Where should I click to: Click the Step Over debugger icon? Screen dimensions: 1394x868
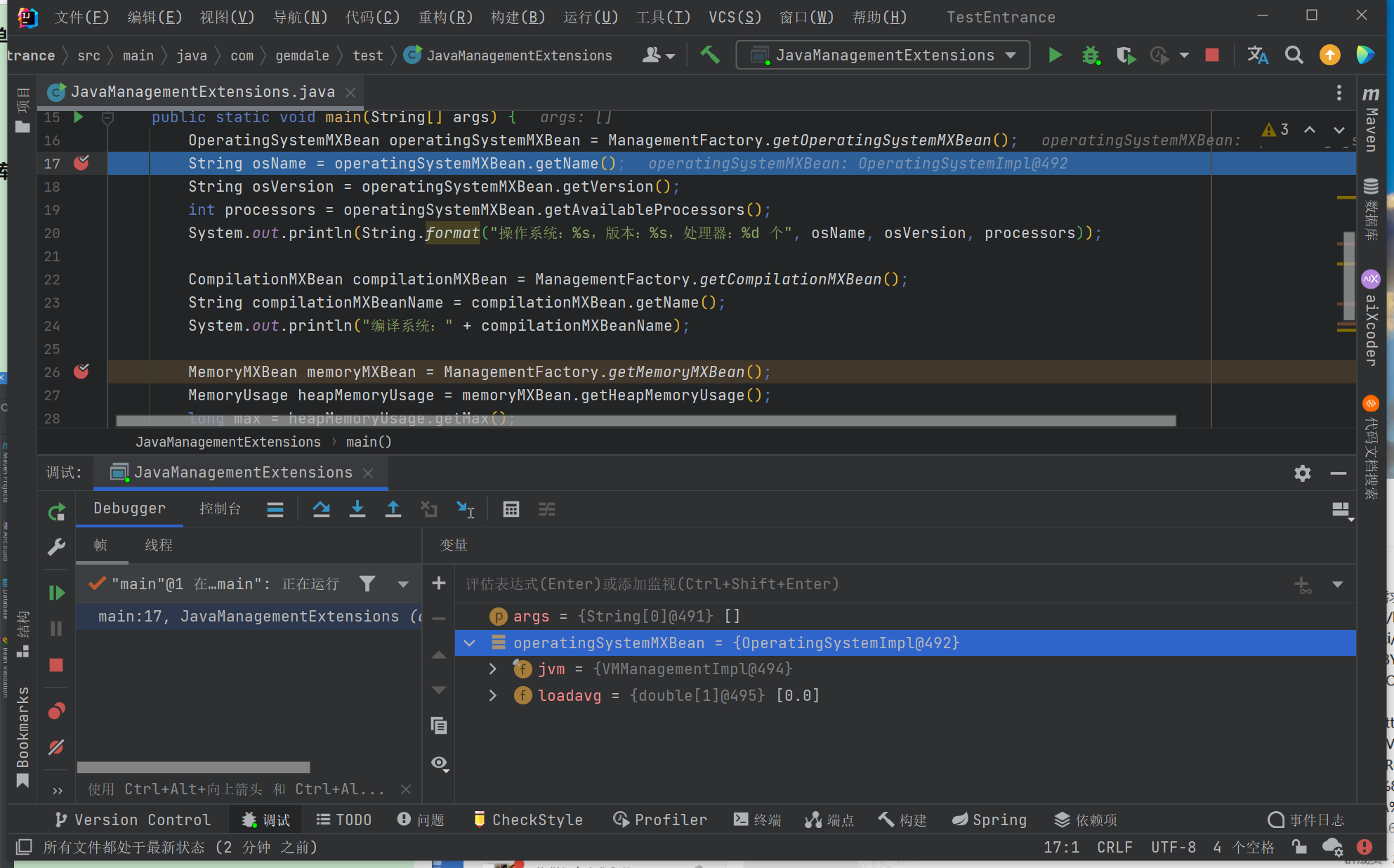(322, 510)
